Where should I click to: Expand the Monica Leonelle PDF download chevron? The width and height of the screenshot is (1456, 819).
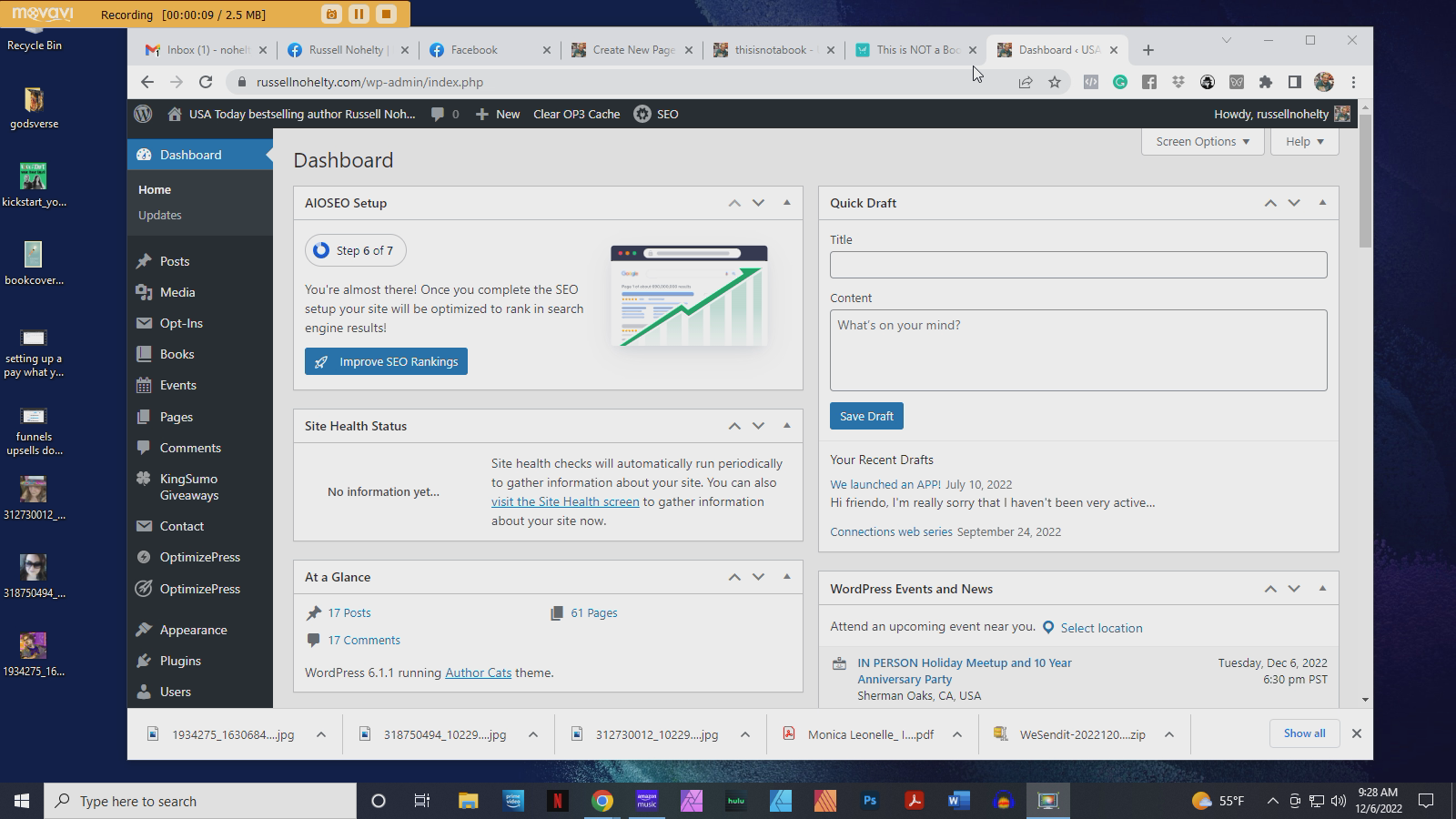pyautogui.click(x=956, y=733)
